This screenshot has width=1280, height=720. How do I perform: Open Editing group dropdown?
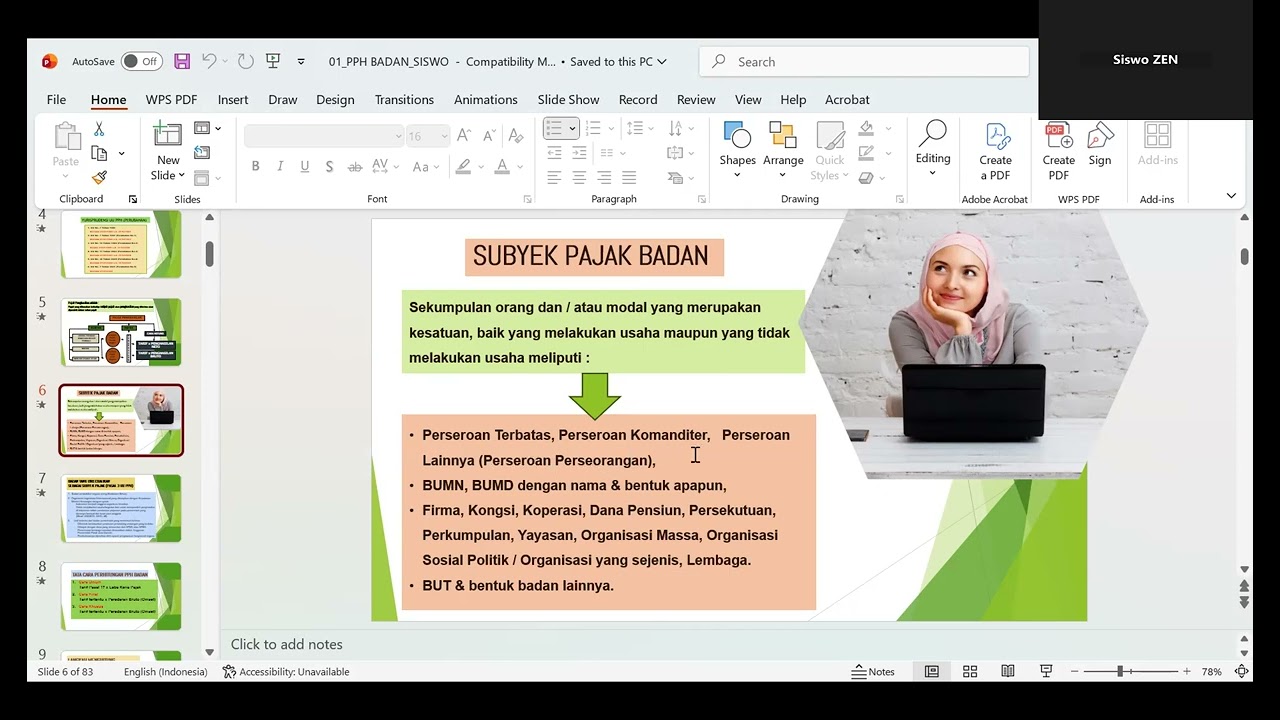(933, 148)
